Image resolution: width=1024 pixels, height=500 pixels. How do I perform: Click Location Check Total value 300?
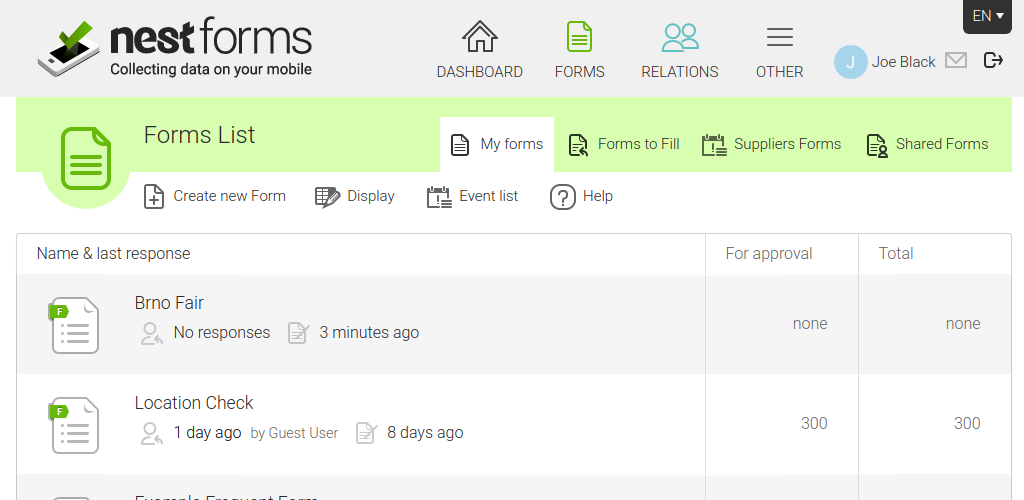[967, 424]
